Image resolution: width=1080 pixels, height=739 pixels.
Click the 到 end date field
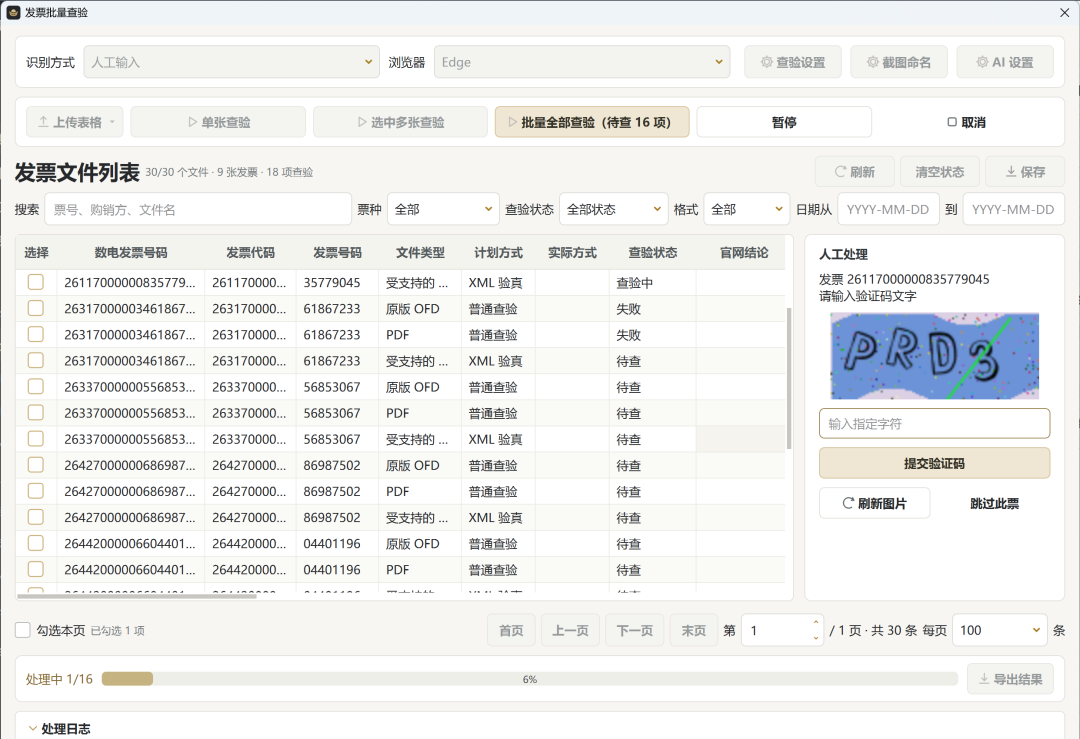pos(1013,209)
